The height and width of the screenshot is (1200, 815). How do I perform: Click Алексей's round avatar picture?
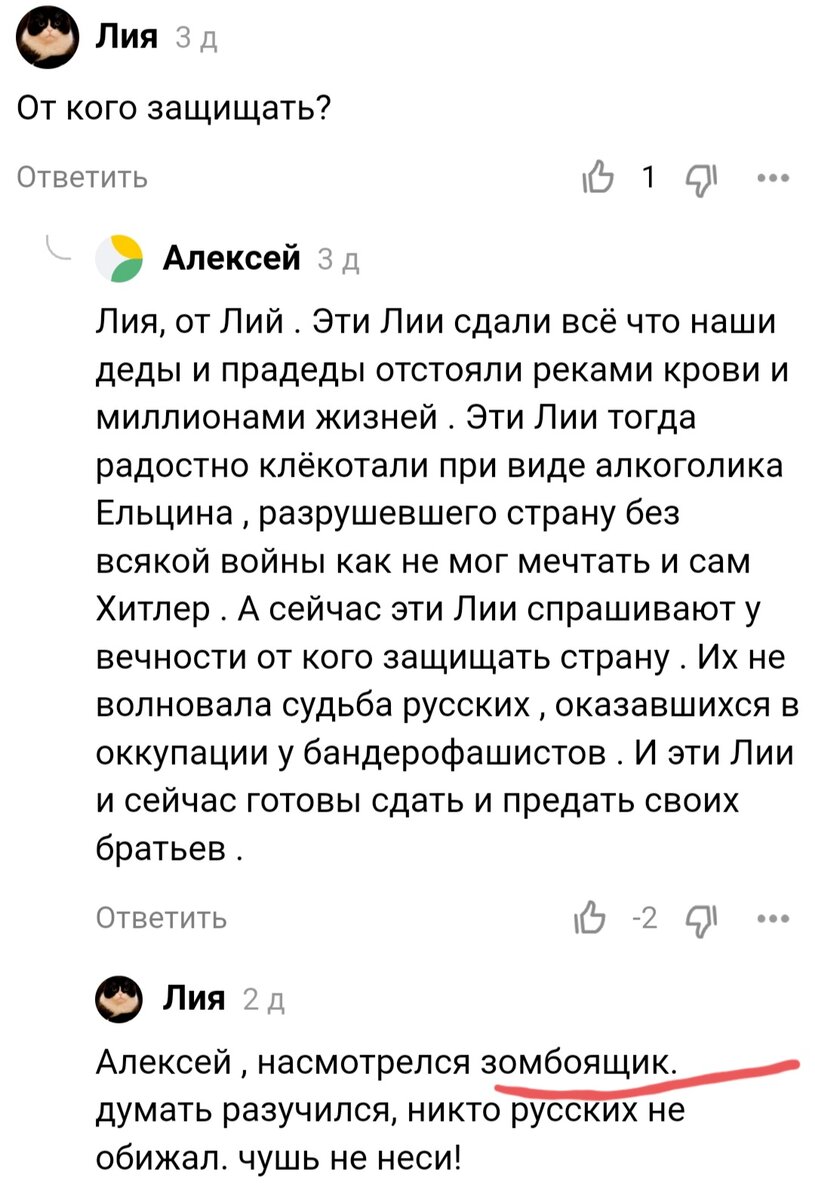coord(119,256)
